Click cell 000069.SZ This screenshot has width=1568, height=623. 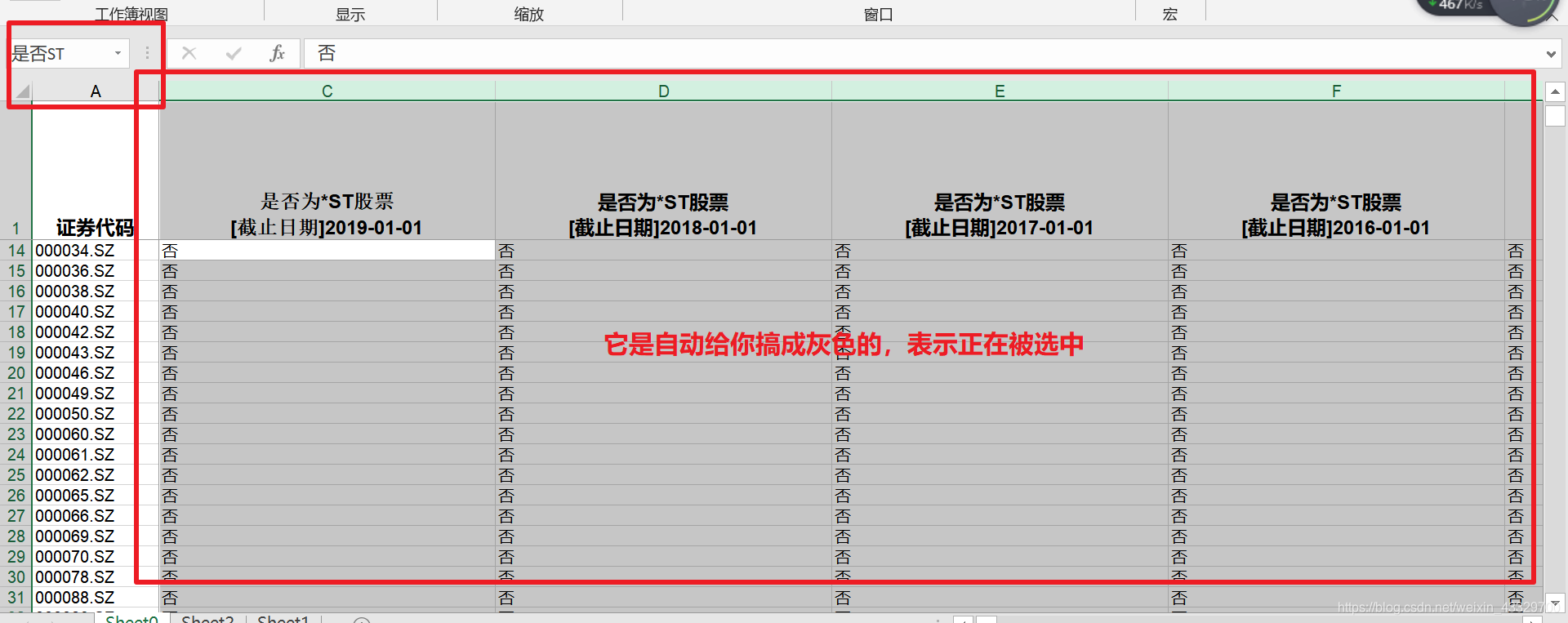[96, 536]
